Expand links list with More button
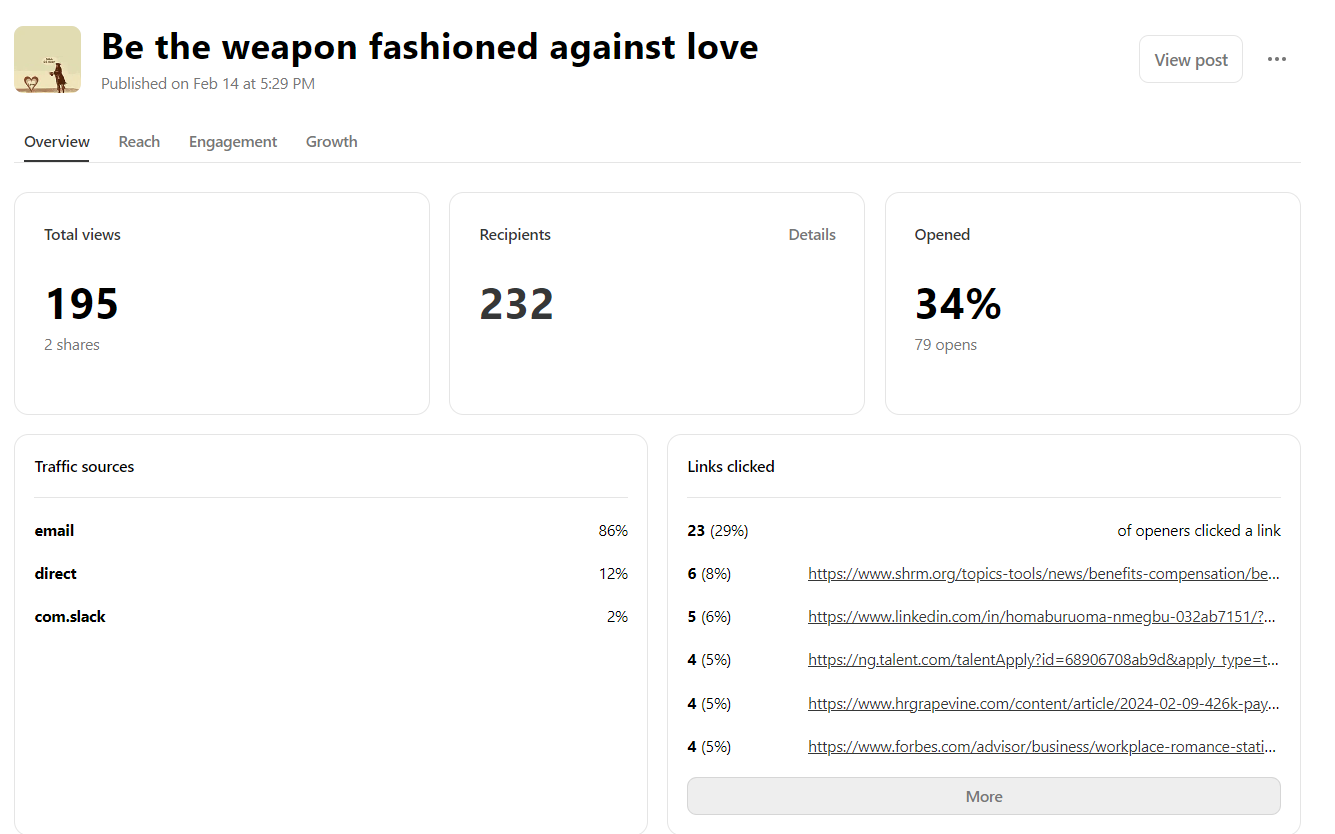 tap(983, 796)
